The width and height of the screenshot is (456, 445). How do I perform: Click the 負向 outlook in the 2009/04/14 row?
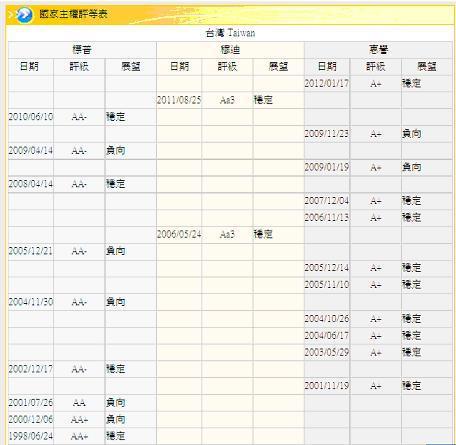[x=116, y=150]
